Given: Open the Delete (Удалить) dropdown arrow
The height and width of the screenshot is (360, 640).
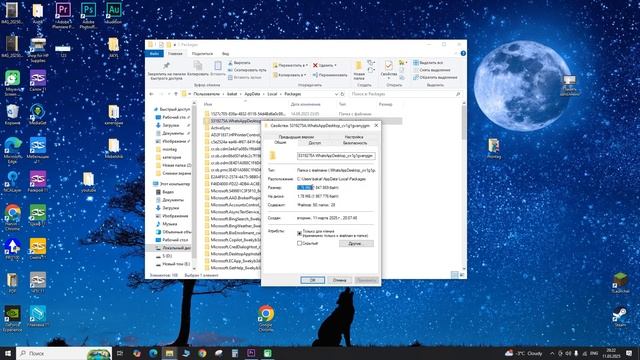Looking at the screenshot, I should [336, 65].
